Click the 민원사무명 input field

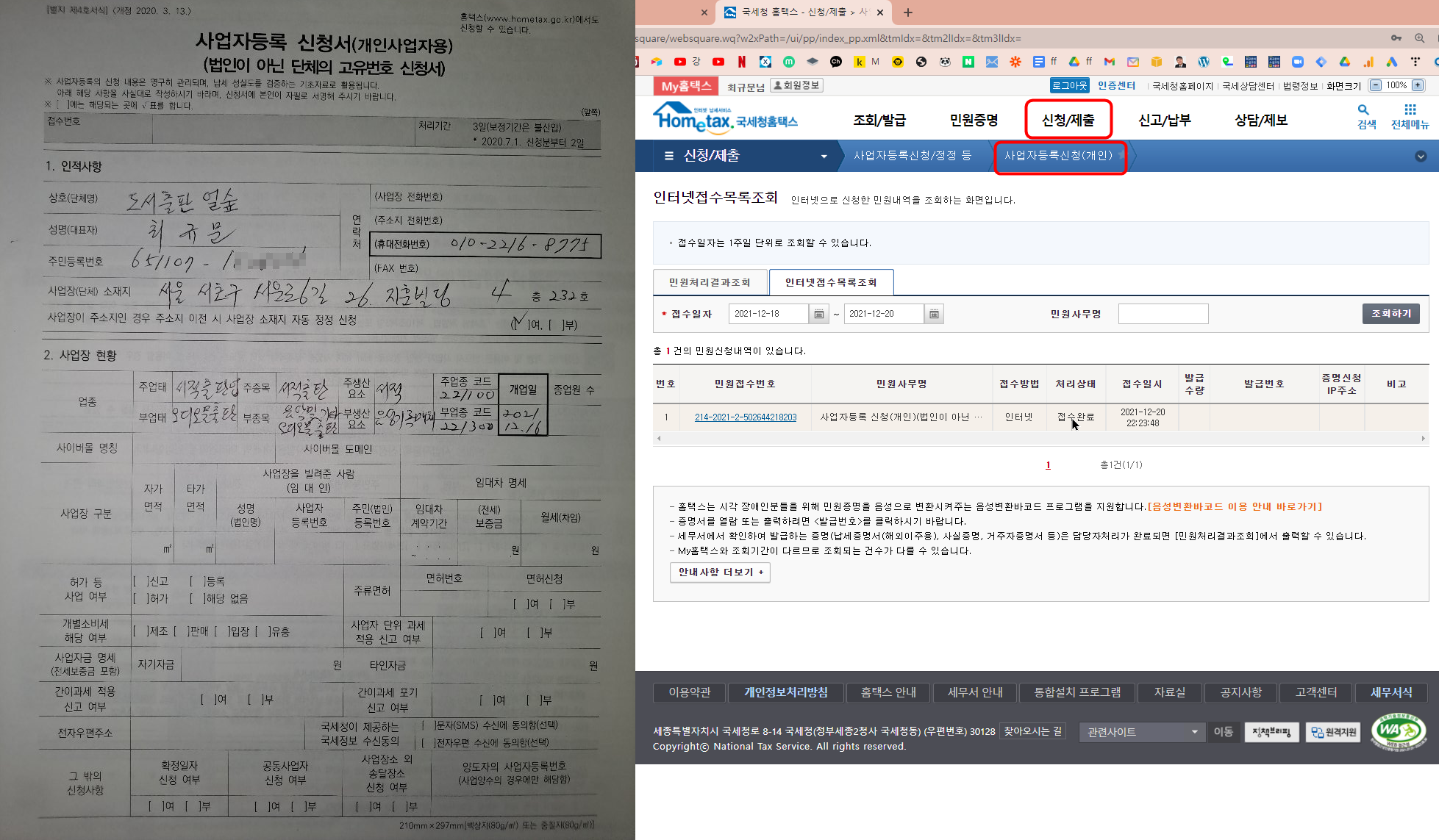tap(1163, 314)
